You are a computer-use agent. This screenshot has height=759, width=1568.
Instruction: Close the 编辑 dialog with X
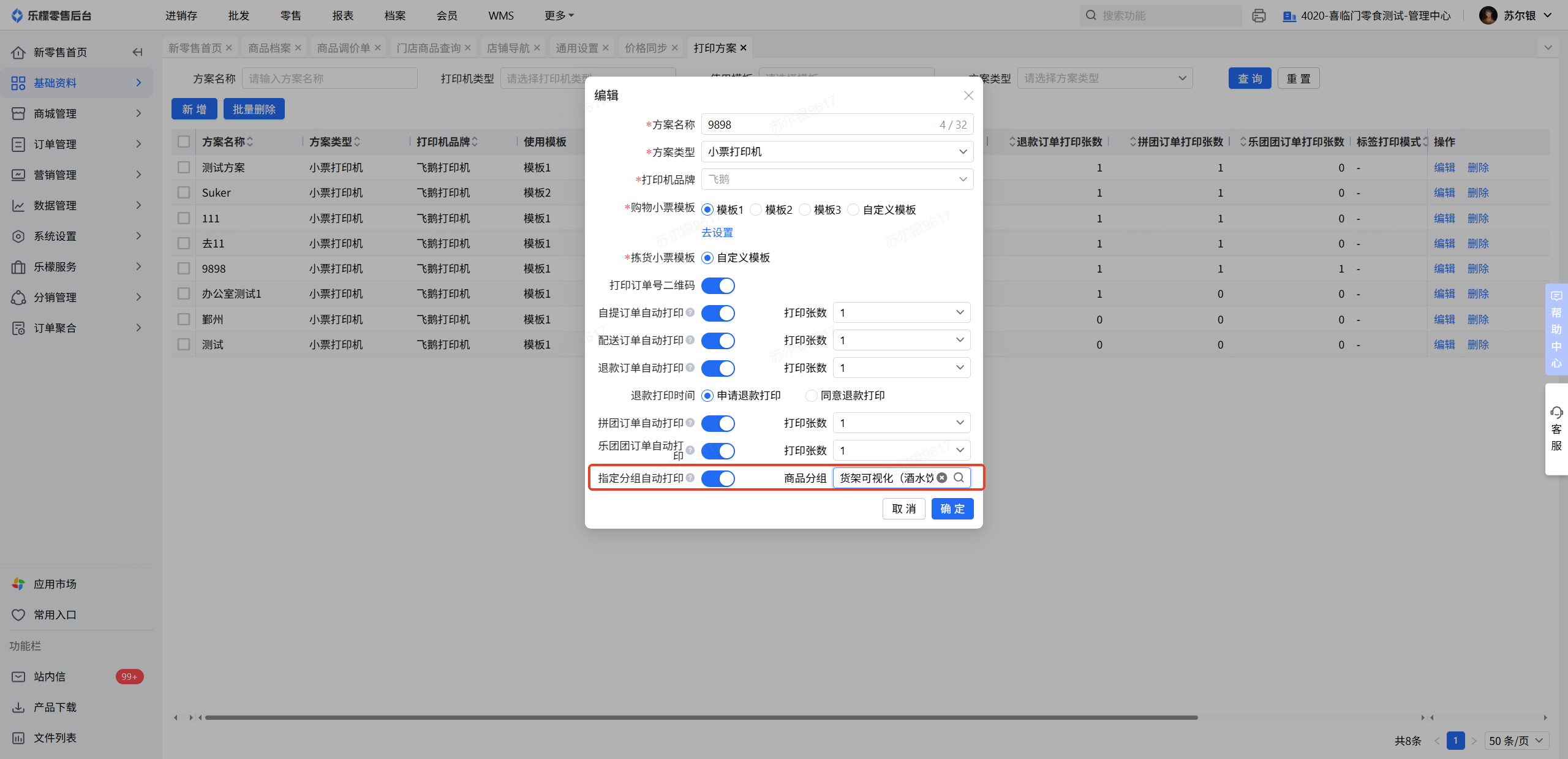(x=968, y=96)
